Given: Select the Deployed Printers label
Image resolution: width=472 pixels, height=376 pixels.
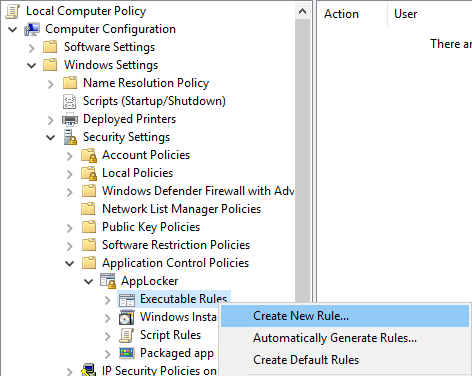Looking at the screenshot, I should [x=129, y=119].
